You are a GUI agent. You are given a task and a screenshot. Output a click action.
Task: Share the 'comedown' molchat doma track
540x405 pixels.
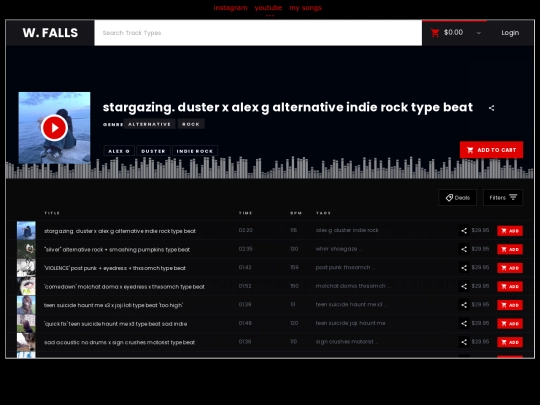click(x=464, y=287)
